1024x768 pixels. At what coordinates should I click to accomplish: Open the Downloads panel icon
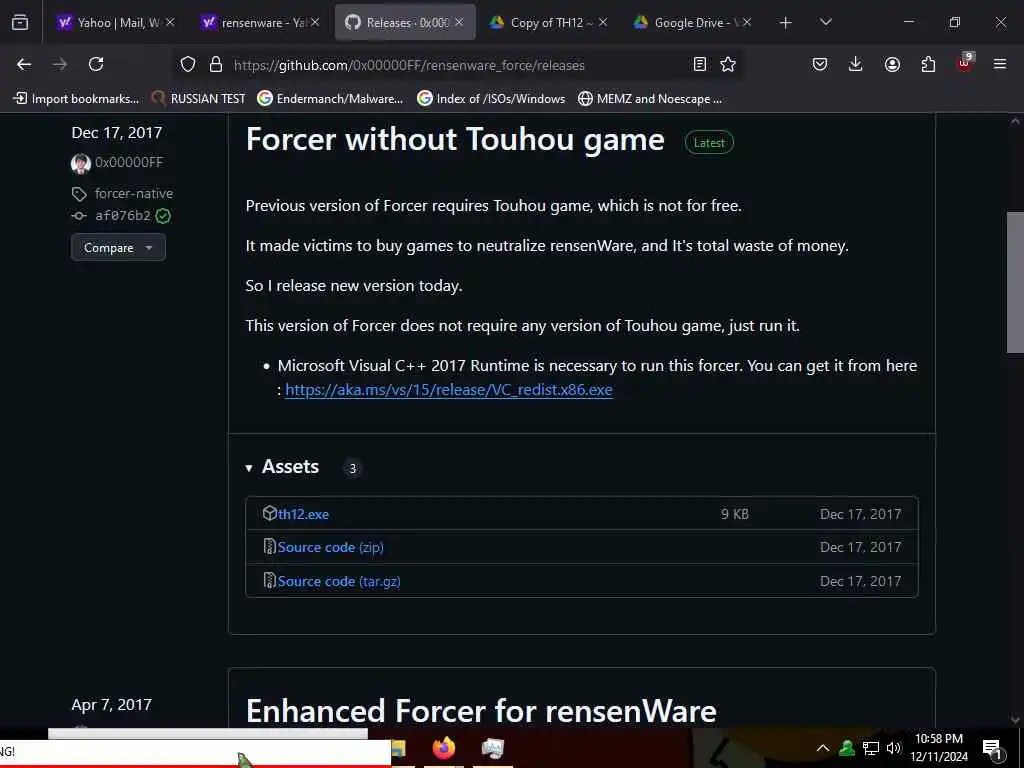point(856,64)
